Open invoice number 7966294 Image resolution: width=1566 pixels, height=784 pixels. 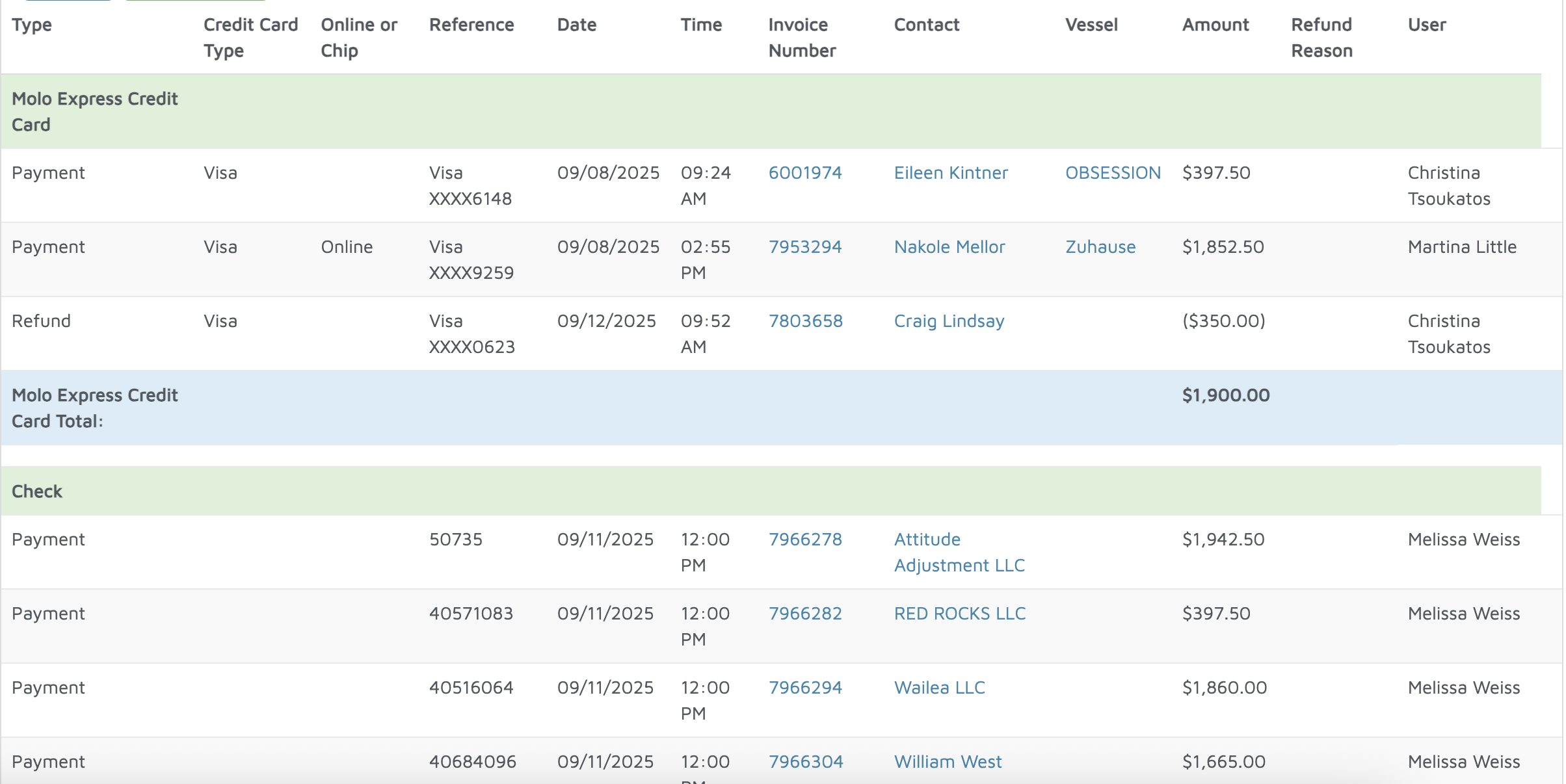(x=804, y=688)
